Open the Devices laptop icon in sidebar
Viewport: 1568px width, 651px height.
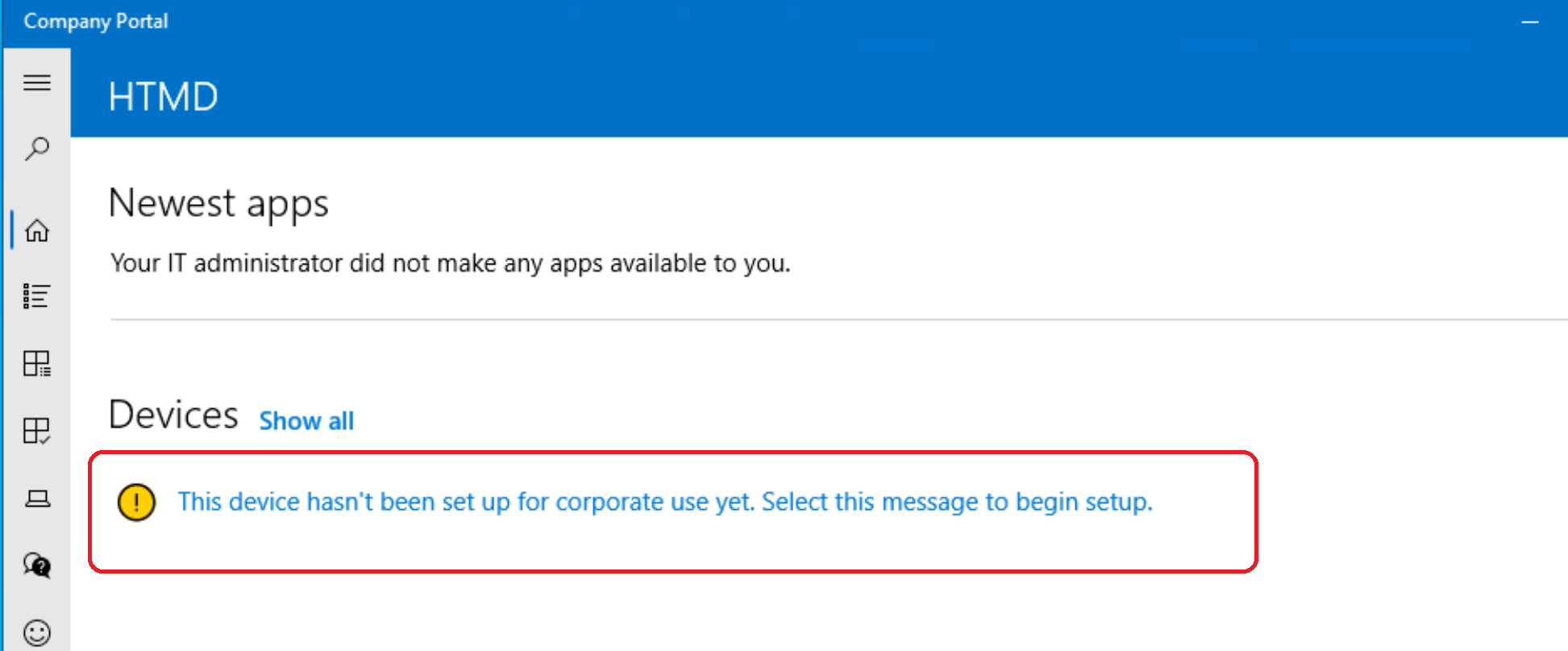click(37, 499)
